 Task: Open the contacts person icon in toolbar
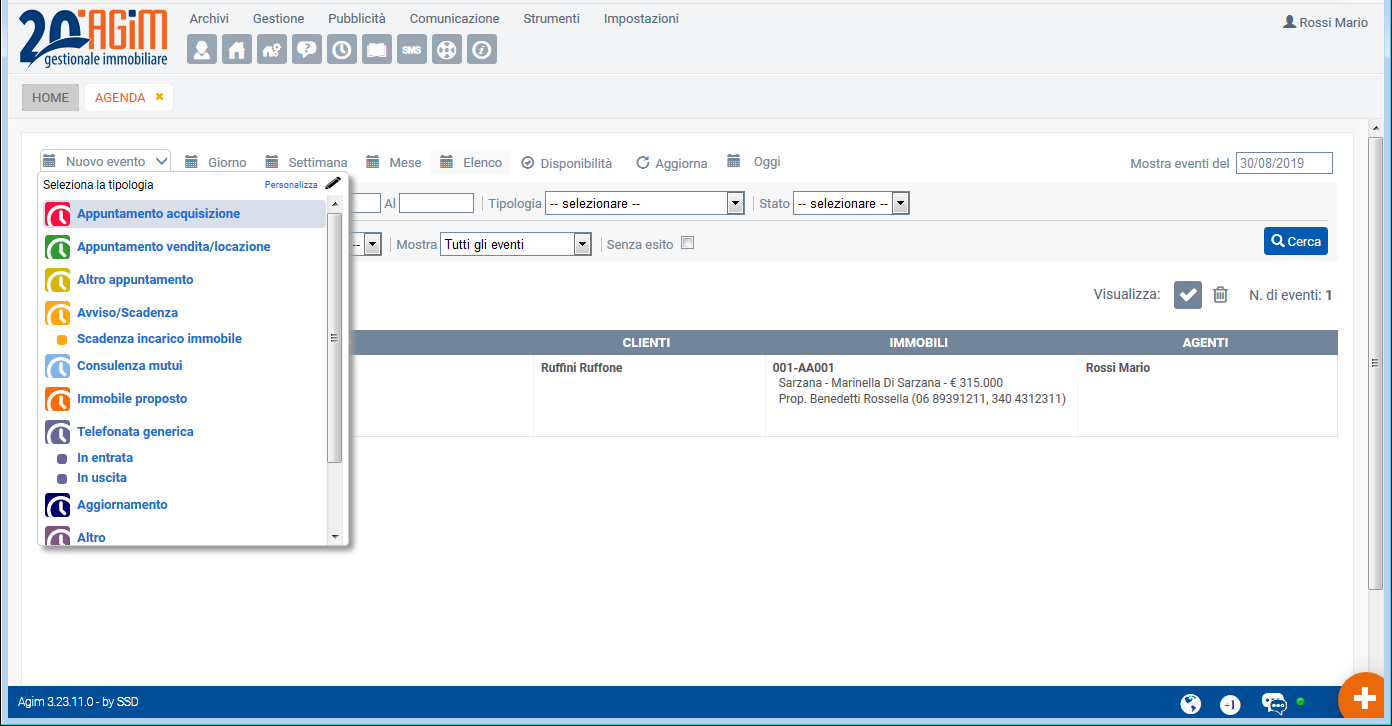click(202, 49)
